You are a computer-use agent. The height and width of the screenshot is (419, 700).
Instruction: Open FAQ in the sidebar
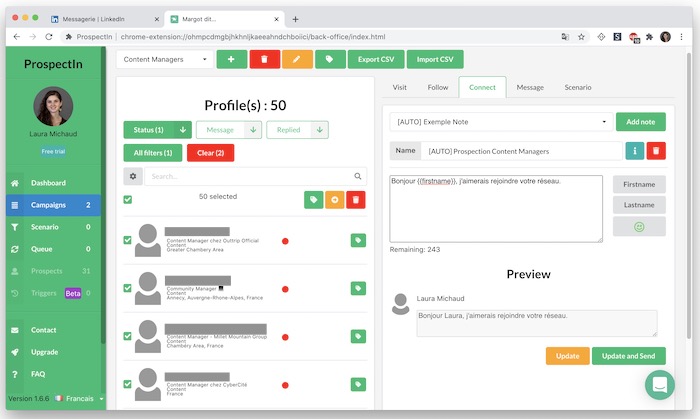tap(53, 374)
